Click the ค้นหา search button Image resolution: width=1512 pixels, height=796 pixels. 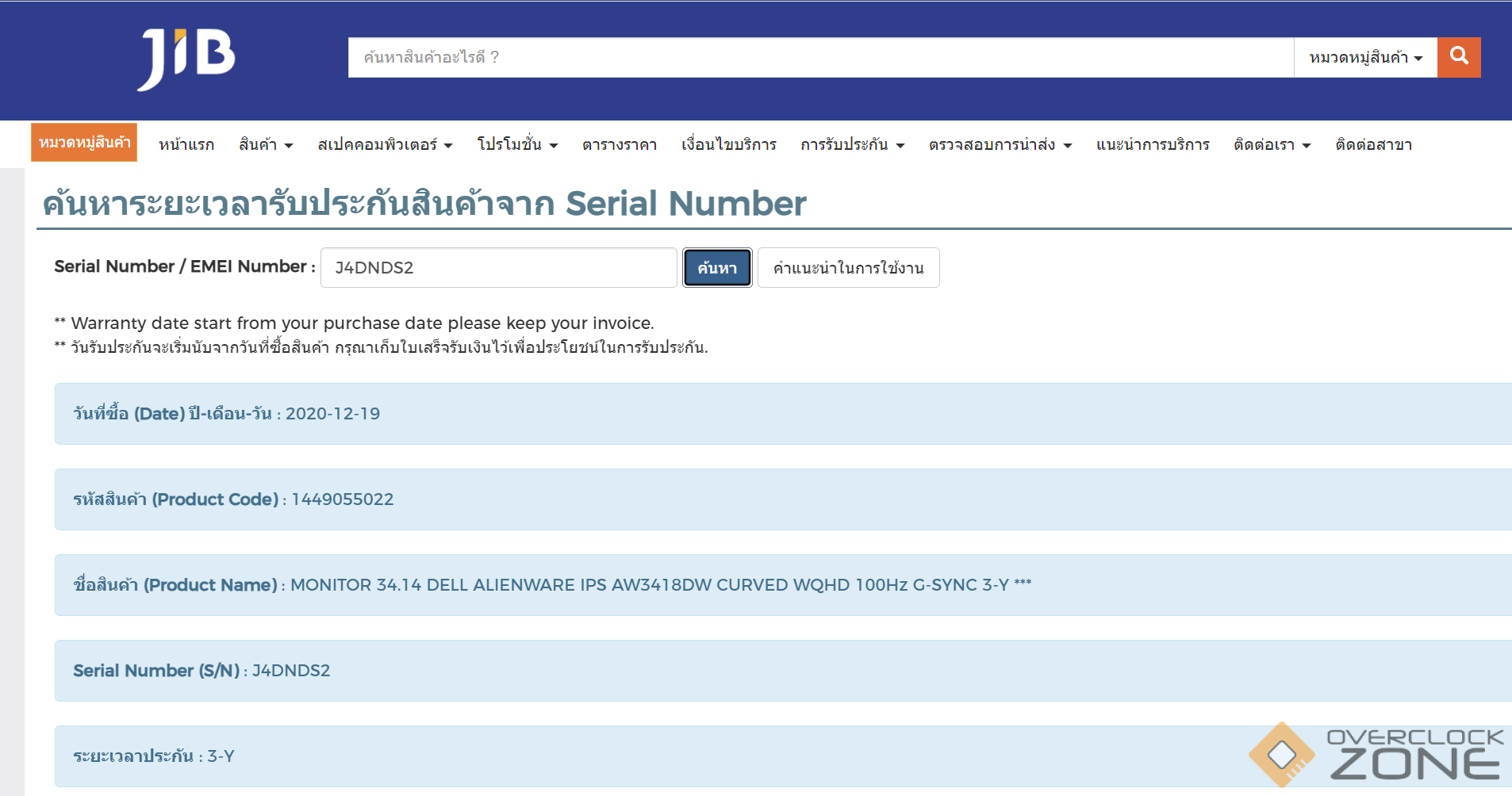tap(717, 268)
